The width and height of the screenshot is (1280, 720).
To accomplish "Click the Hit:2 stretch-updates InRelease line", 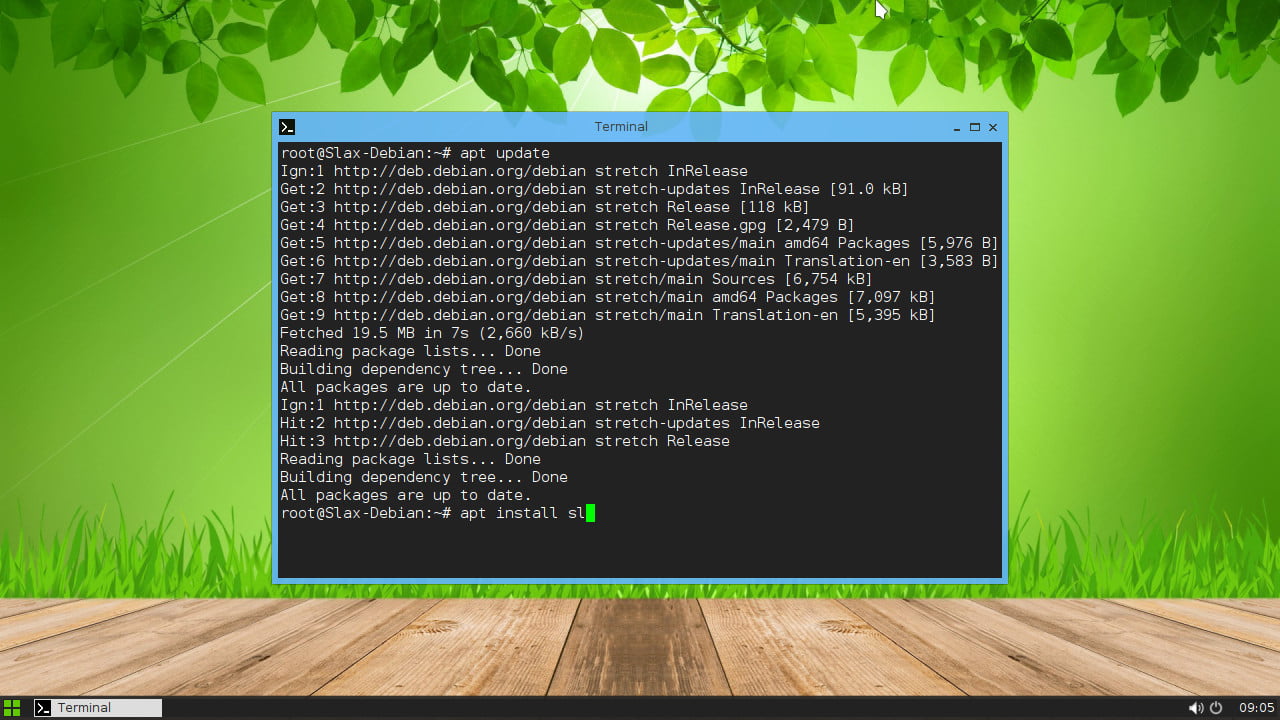I will tap(550, 423).
